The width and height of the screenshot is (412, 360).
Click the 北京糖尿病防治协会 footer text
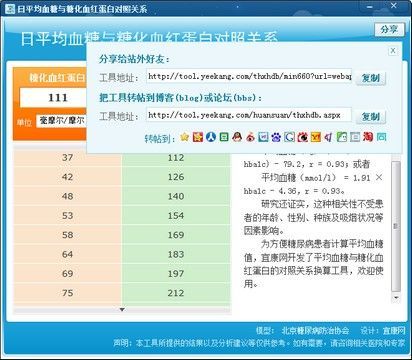tap(315, 330)
